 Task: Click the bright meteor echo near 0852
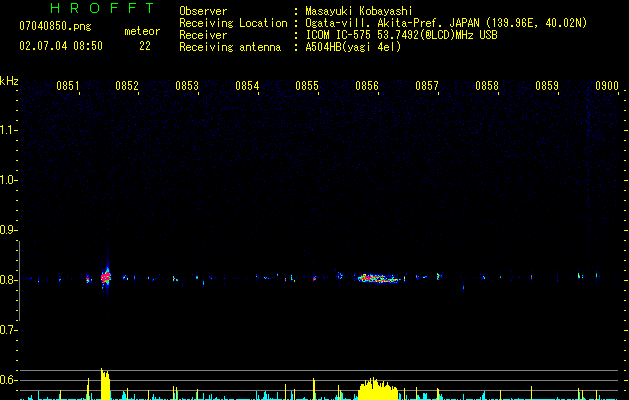(x=106, y=276)
